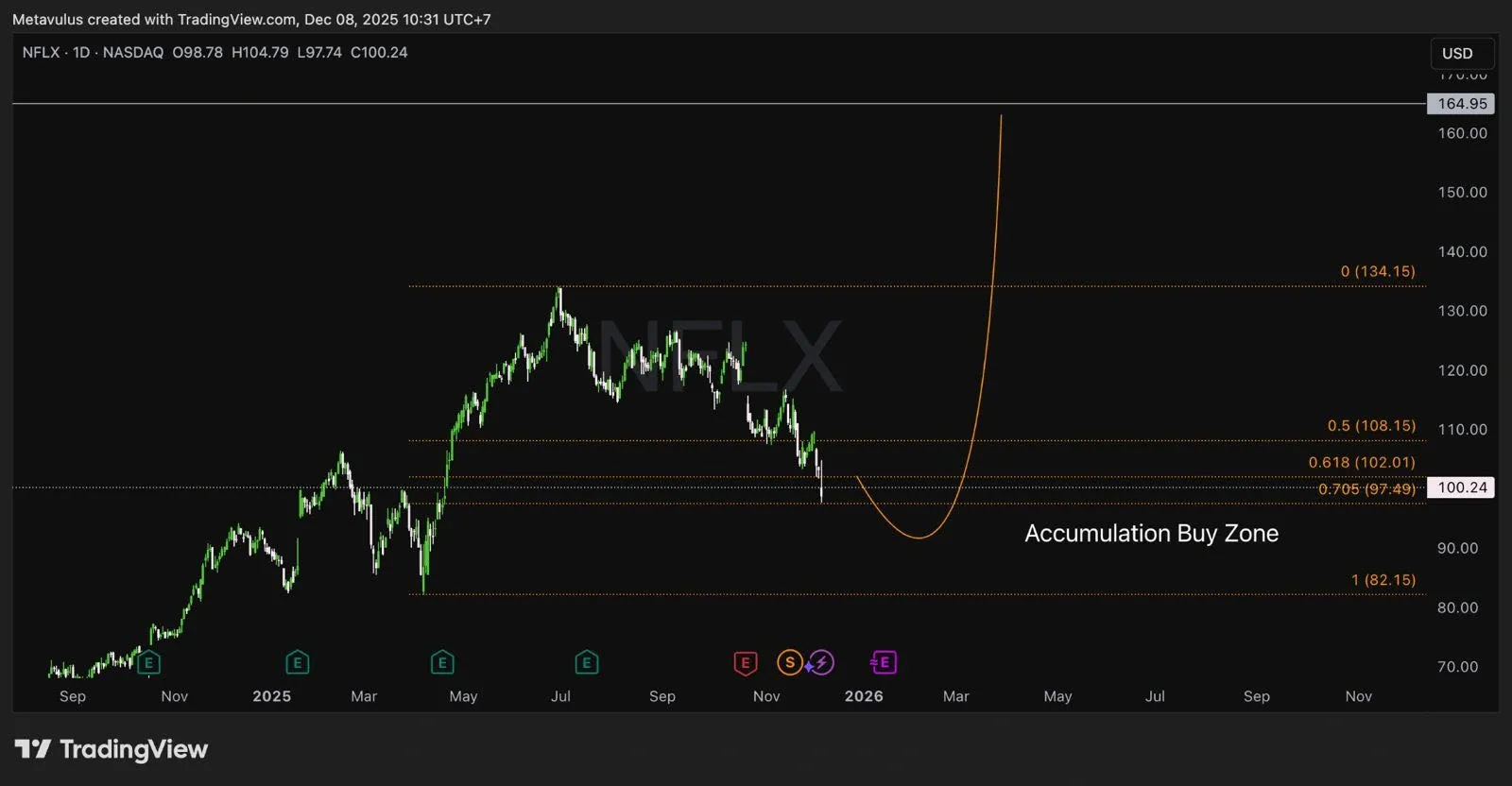Select the 1 (82.15) Fibonacci level label

point(1383,580)
